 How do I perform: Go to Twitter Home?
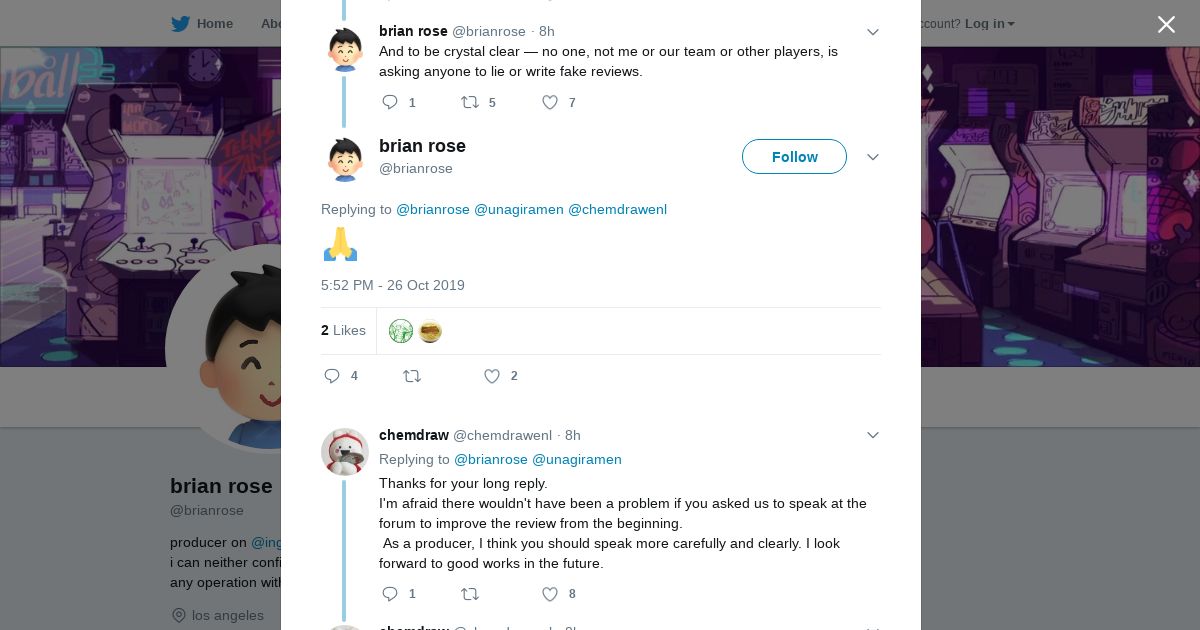click(x=202, y=23)
